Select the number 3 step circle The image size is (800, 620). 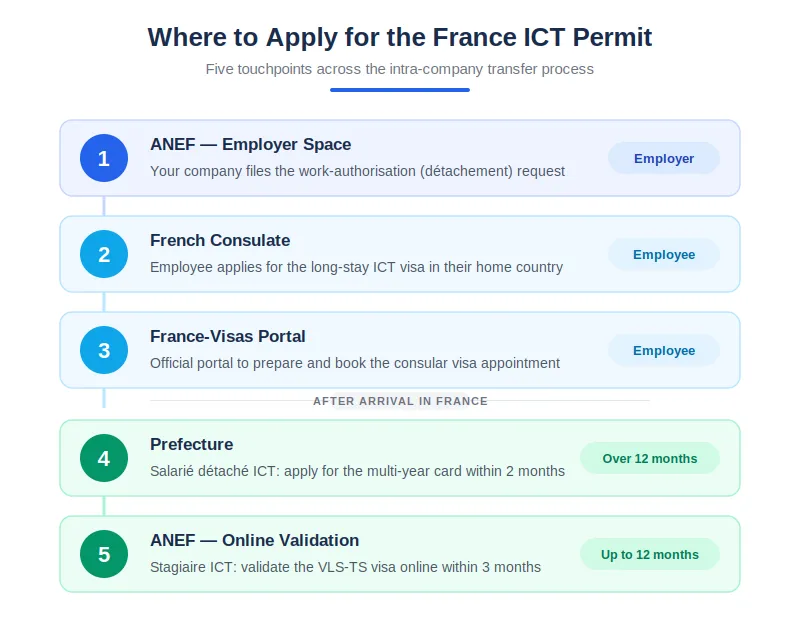click(x=104, y=350)
